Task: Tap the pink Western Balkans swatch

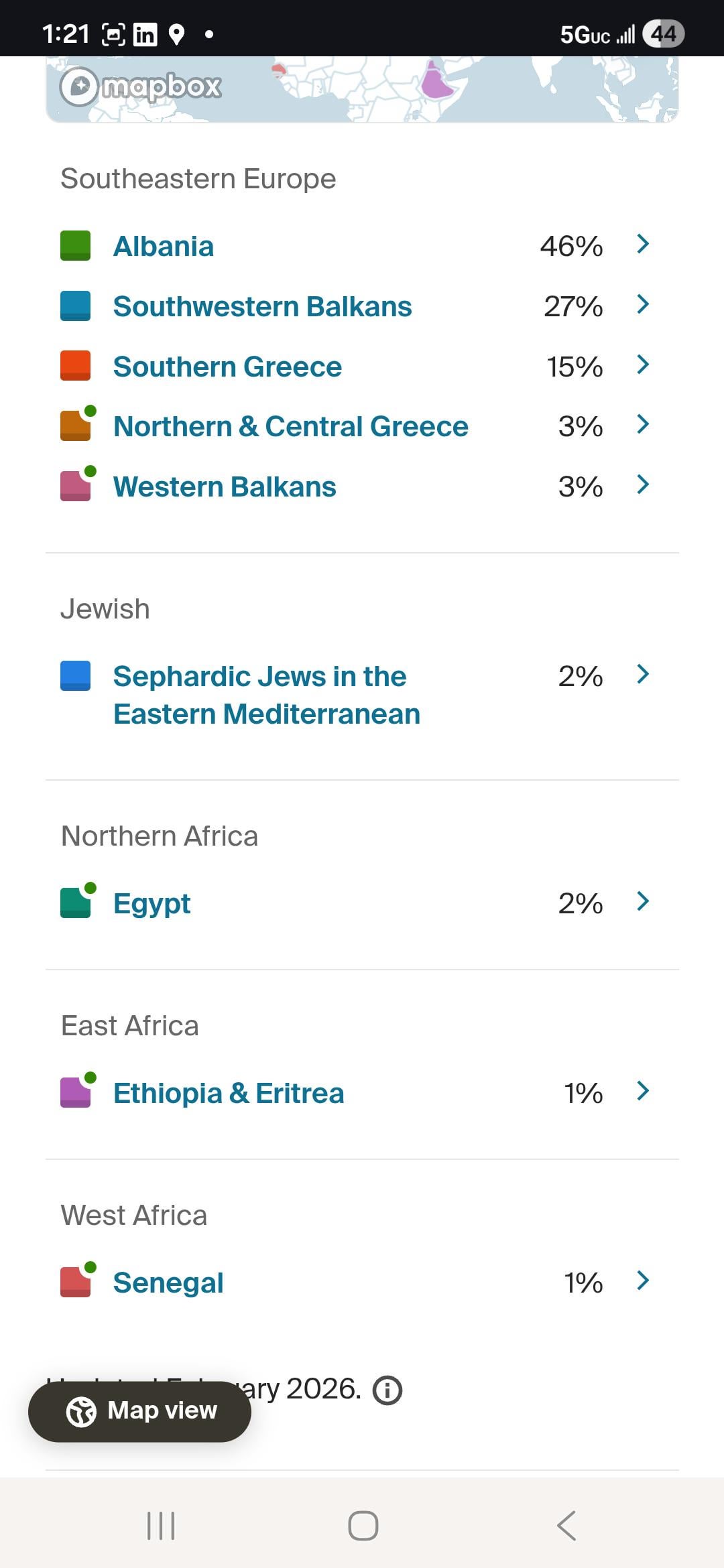Action: coord(75,486)
